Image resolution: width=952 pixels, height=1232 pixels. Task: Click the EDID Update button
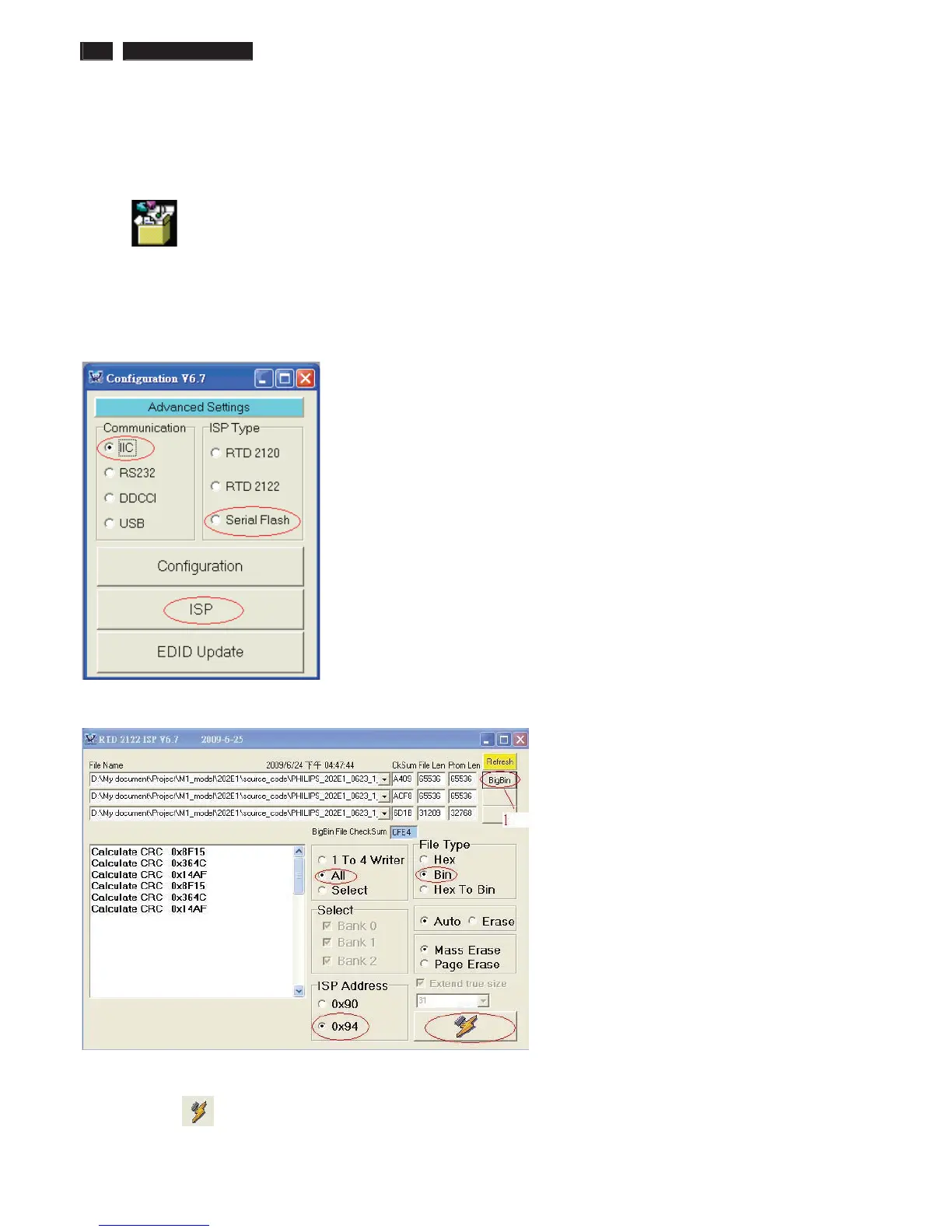(x=200, y=652)
